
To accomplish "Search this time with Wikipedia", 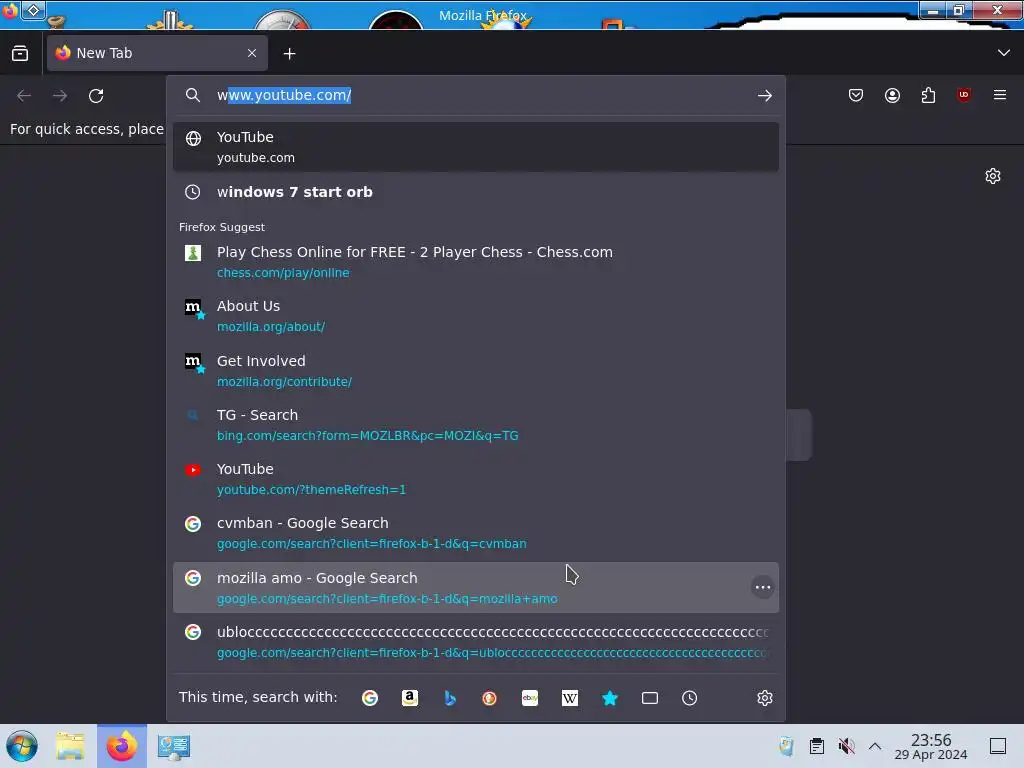I will 569,698.
